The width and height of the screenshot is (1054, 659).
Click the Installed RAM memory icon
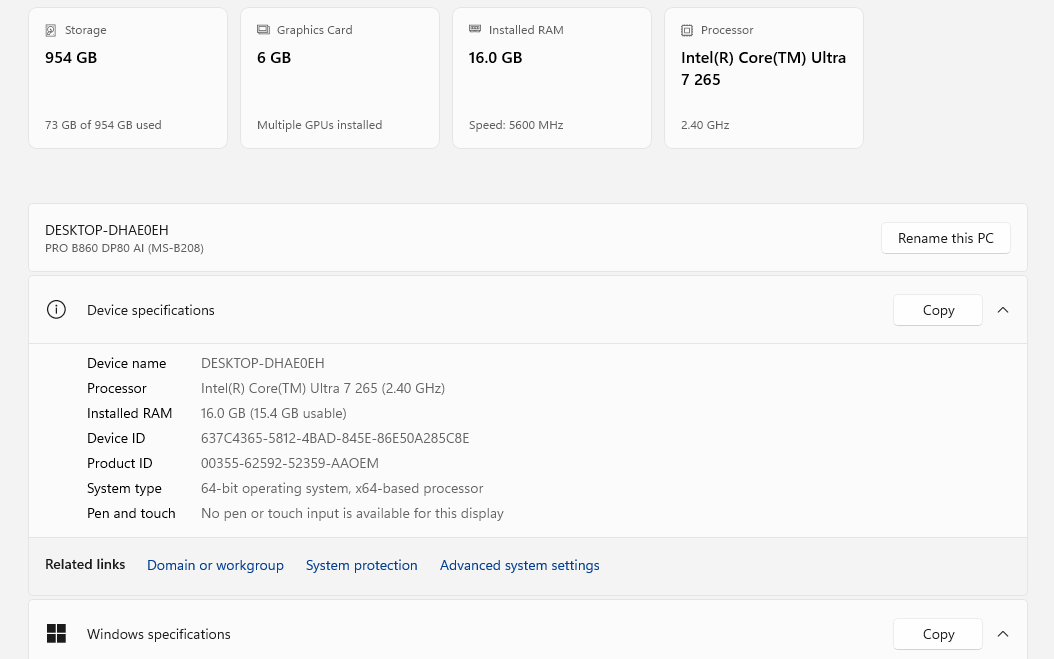click(475, 30)
